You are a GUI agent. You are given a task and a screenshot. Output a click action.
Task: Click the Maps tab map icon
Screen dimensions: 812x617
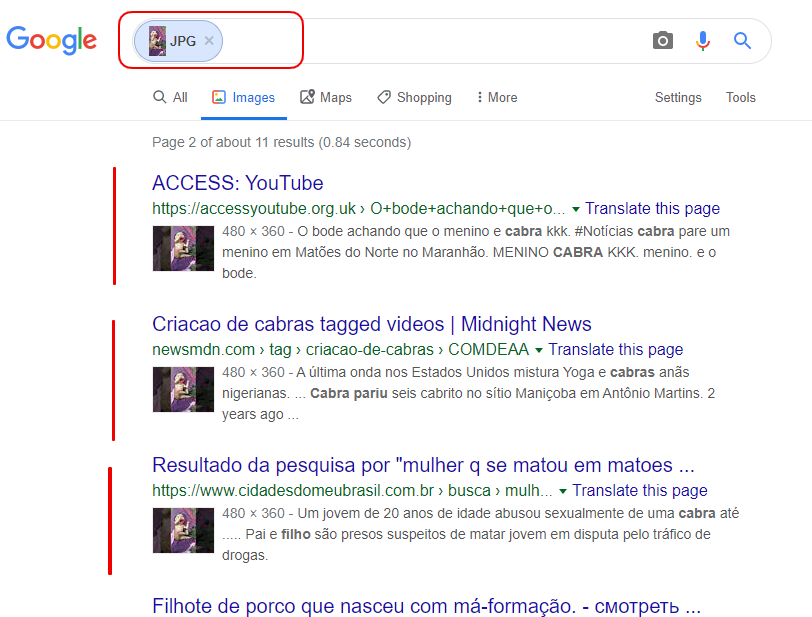tap(307, 97)
